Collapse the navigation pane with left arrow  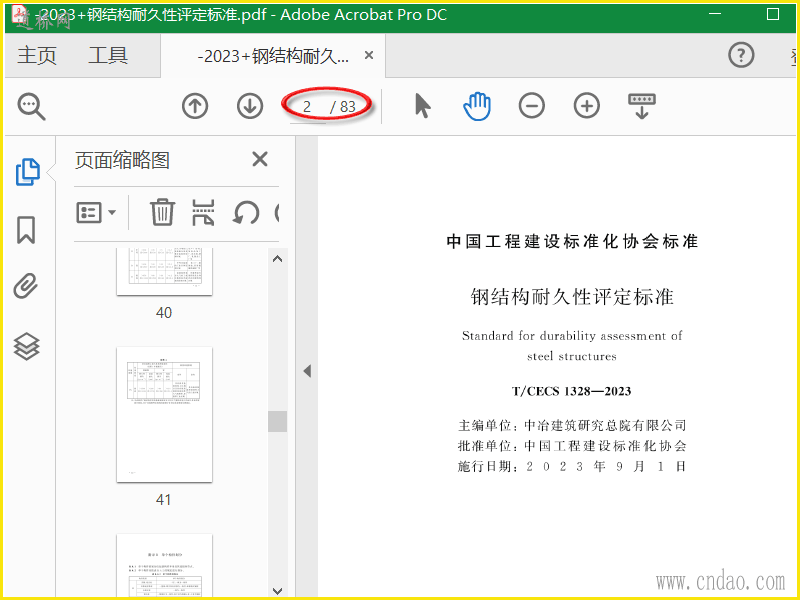coord(307,371)
